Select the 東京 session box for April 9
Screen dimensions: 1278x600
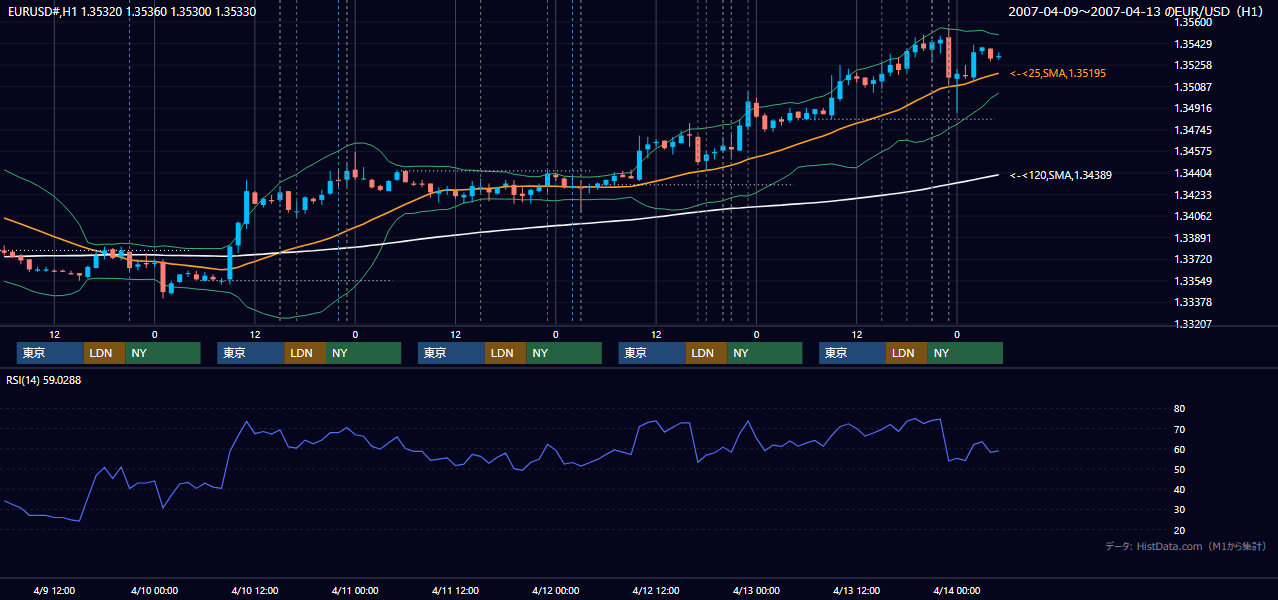(50, 353)
